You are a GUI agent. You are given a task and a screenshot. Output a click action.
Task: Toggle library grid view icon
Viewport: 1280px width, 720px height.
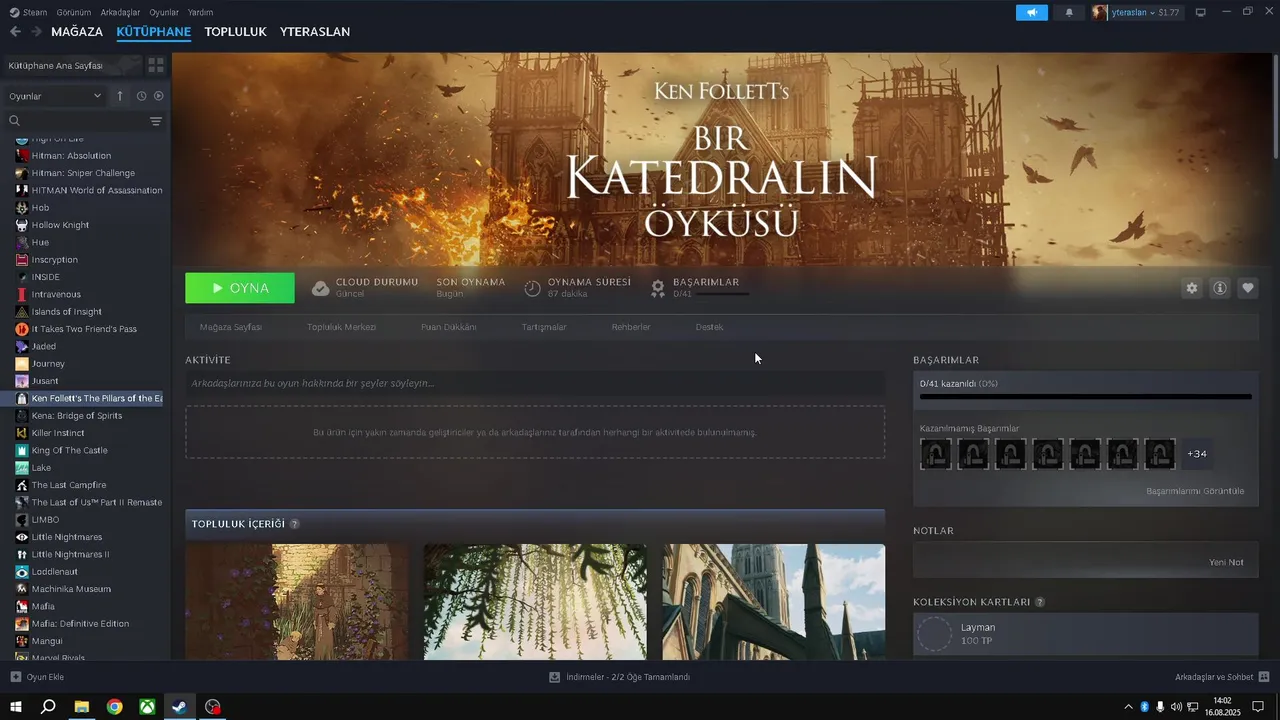pyautogui.click(x=156, y=65)
